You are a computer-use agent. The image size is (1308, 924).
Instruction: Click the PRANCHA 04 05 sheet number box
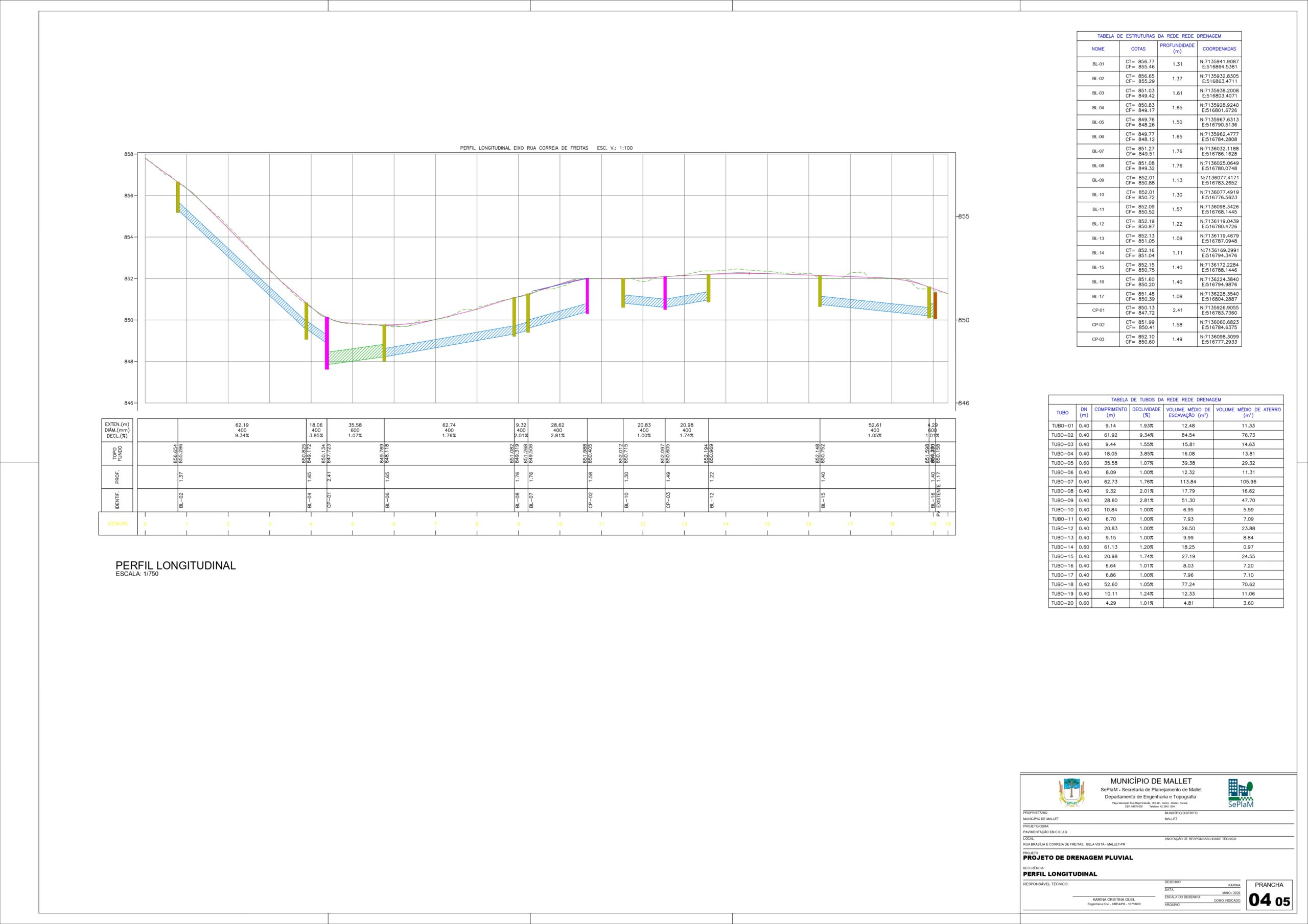(1269, 895)
